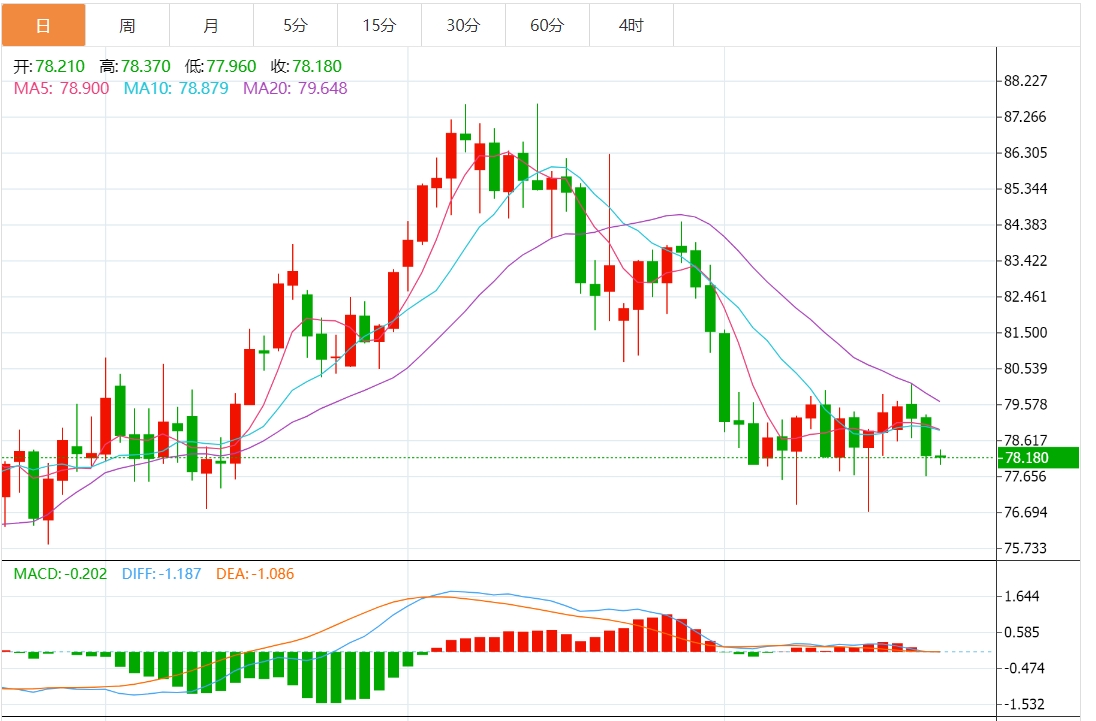Click the opening price value 78.210
Screen dimensions: 1096x721
pos(60,66)
